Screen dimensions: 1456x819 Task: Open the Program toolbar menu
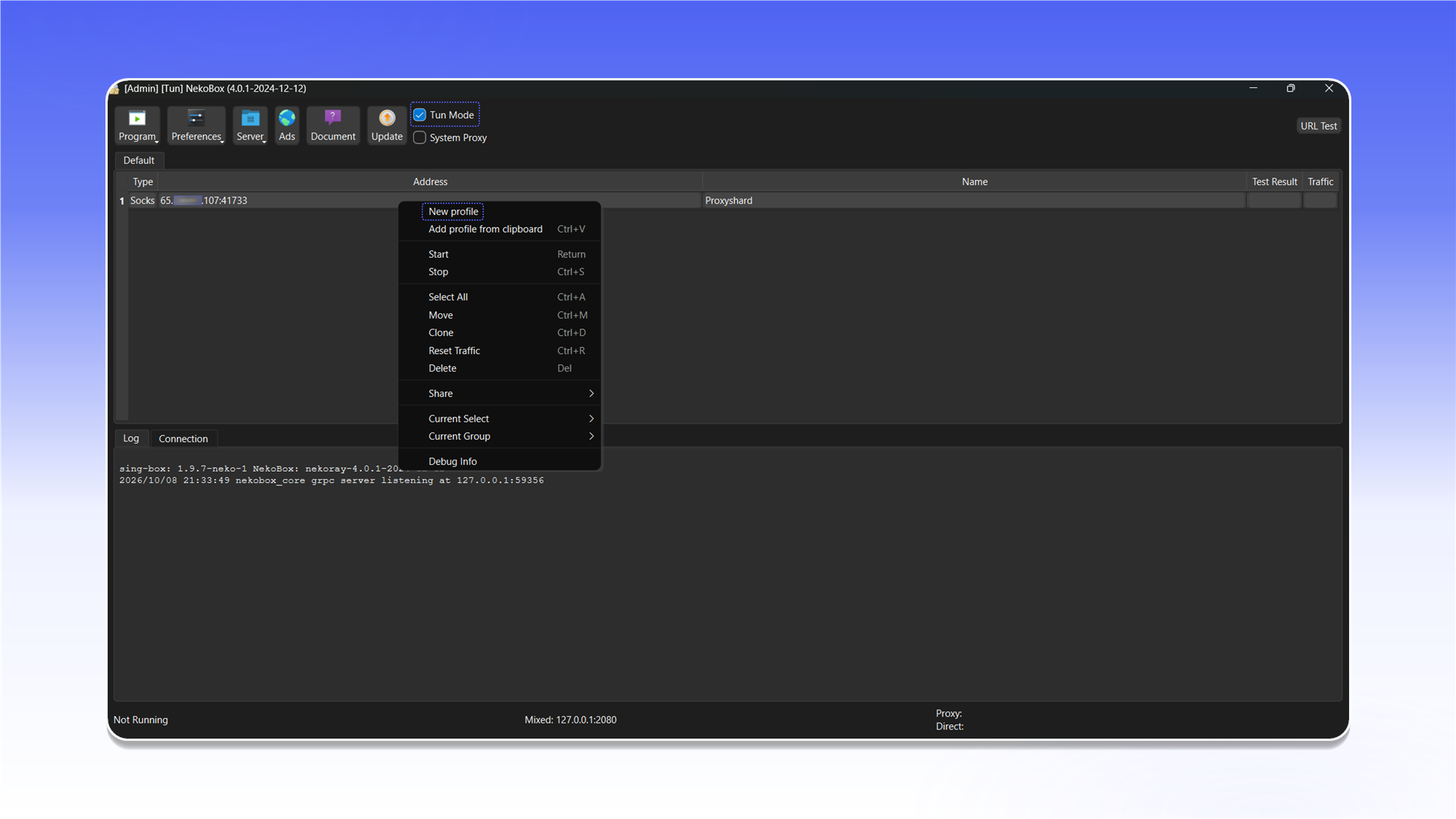pyautogui.click(x=137, y=125)
